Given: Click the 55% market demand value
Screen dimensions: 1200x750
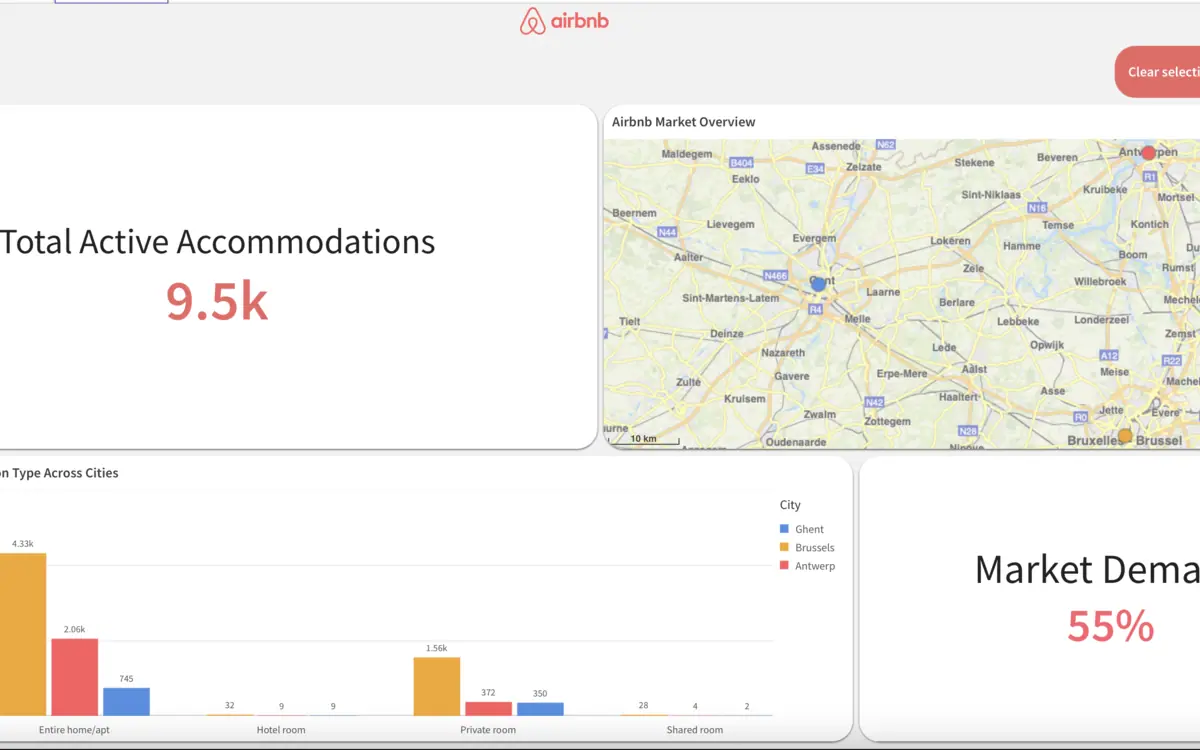Looking at the screenshot, I should point(1110,626).
